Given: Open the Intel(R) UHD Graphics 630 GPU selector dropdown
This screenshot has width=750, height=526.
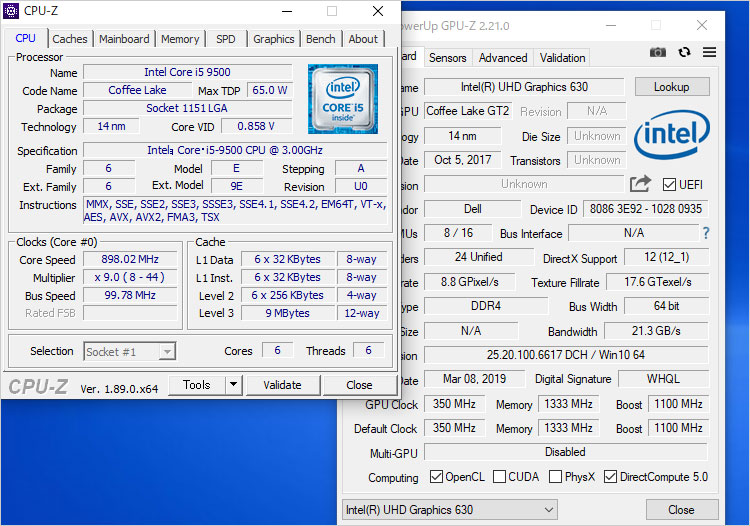Looking at the screenshot, I should pyautogui.click(x=450, y=510).
